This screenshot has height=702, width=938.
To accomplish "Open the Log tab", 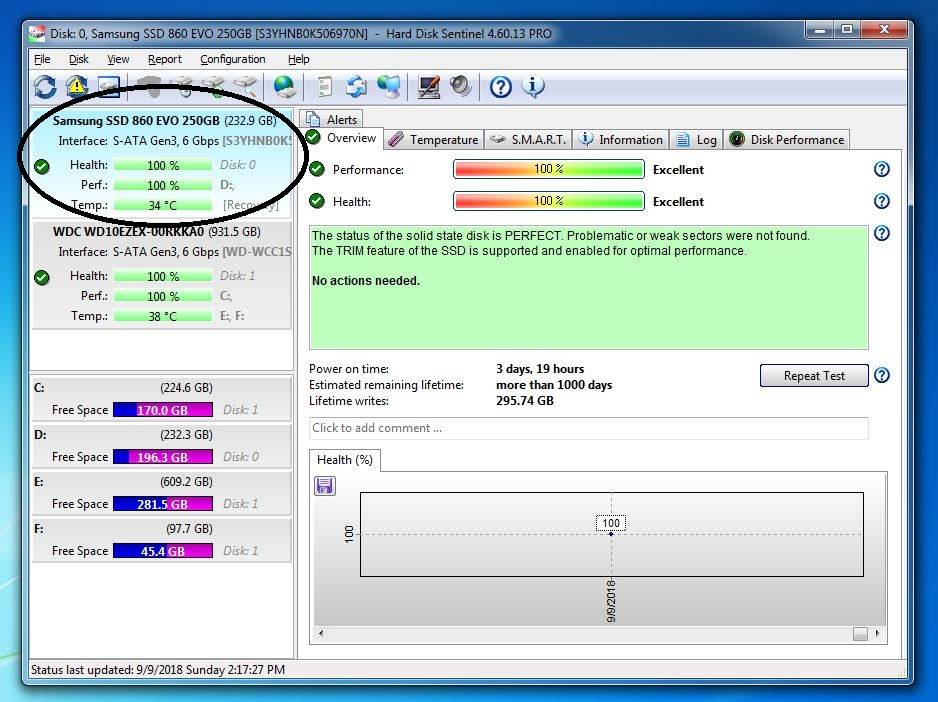I will click(696, 139).
